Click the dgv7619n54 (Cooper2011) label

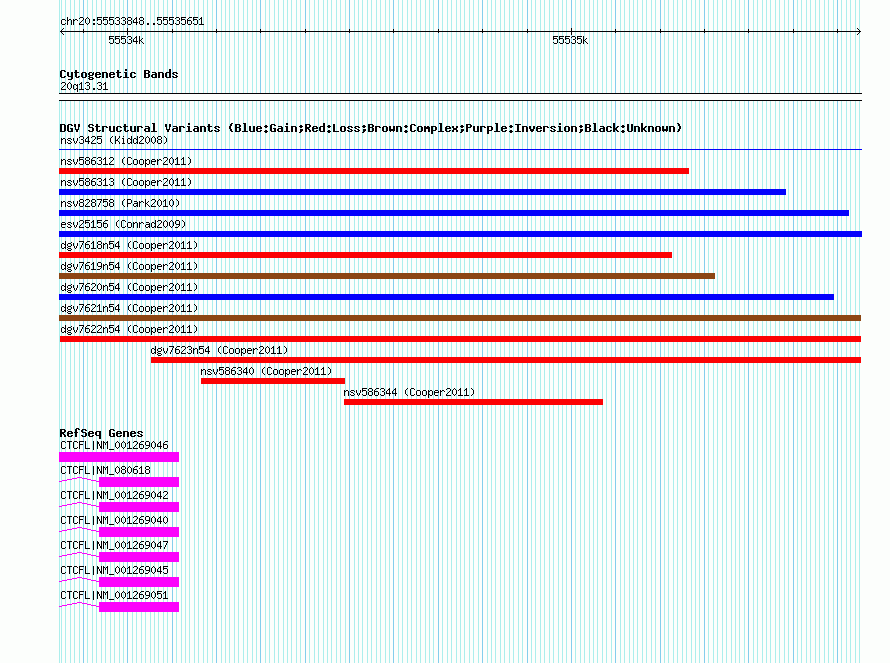point(129,266)
